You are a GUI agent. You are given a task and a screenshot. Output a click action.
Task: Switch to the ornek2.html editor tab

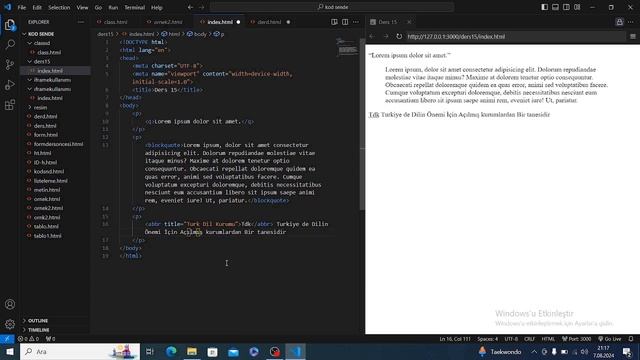[168, 22]
